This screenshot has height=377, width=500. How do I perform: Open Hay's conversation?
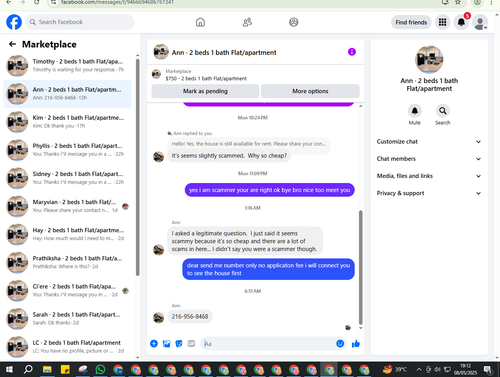[67, 234]
